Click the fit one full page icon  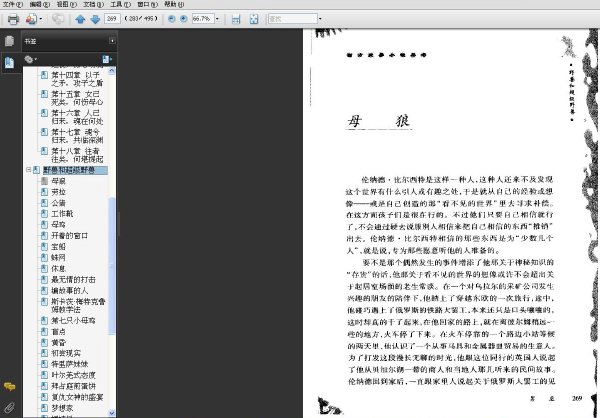[x=254, y=19]
